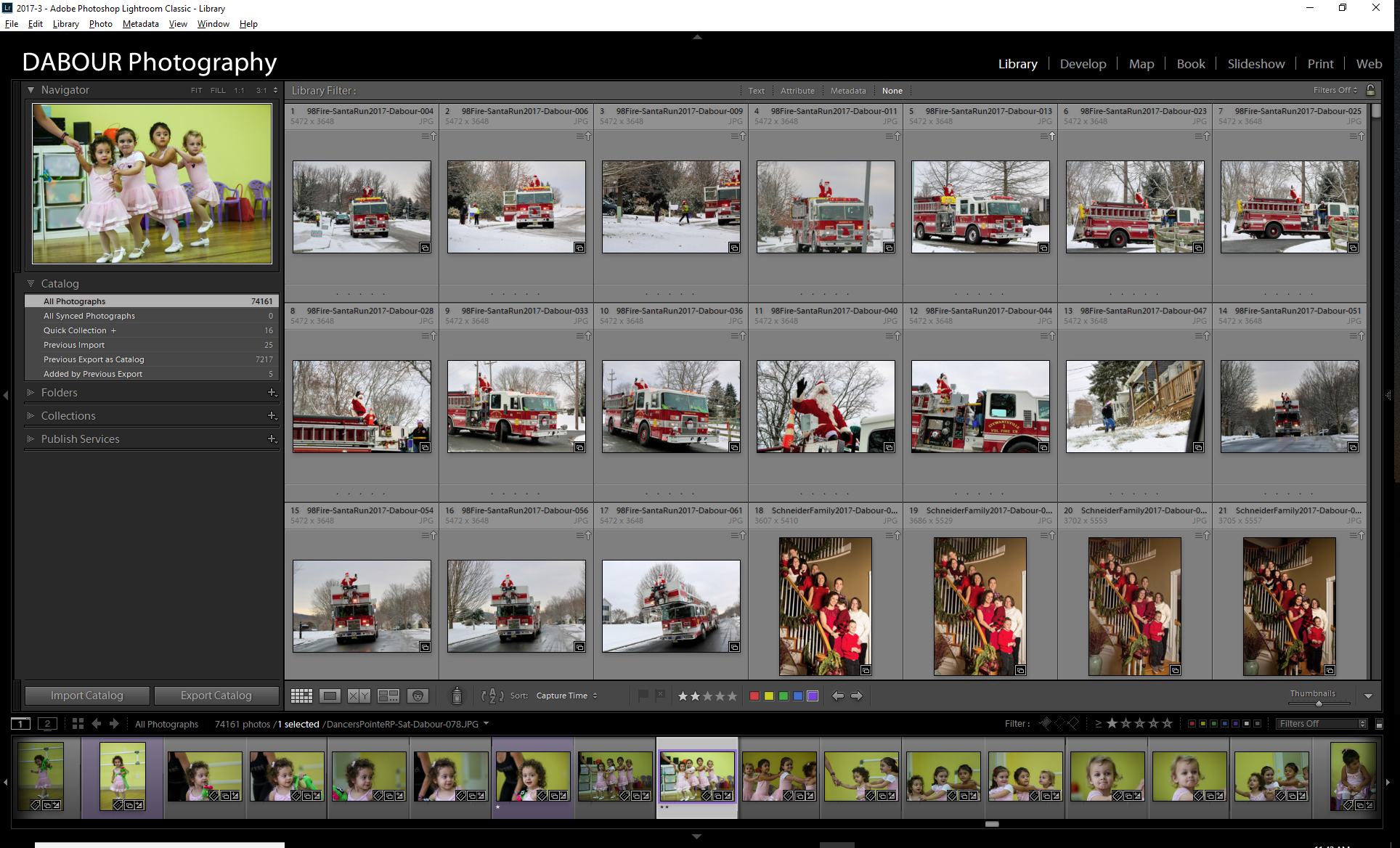Screen dimensions: 1400x848
Task: Switch to Loupe view icon
Action: point(330,696)
